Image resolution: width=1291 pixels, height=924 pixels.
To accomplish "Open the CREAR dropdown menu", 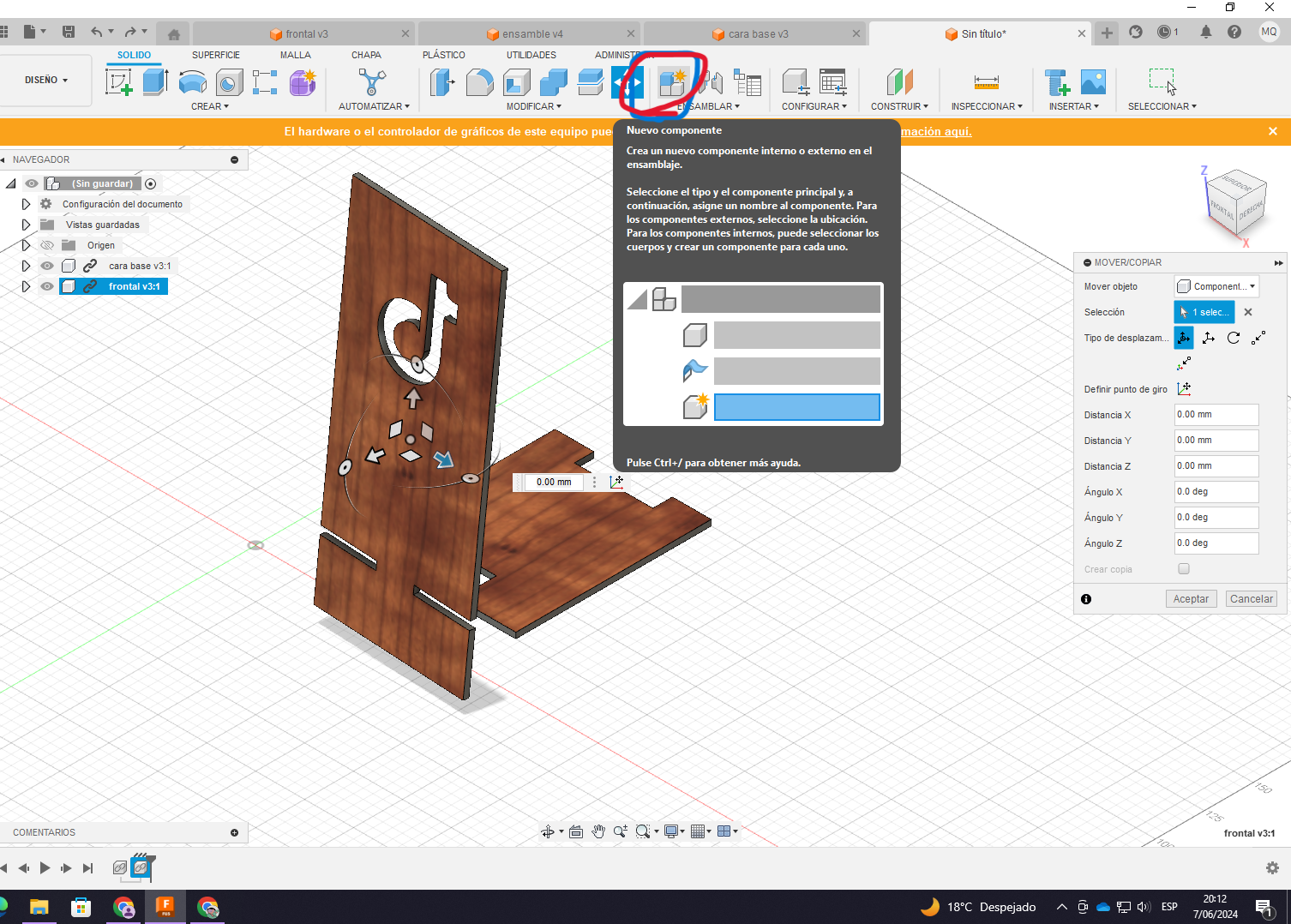I will pos(210,106).
